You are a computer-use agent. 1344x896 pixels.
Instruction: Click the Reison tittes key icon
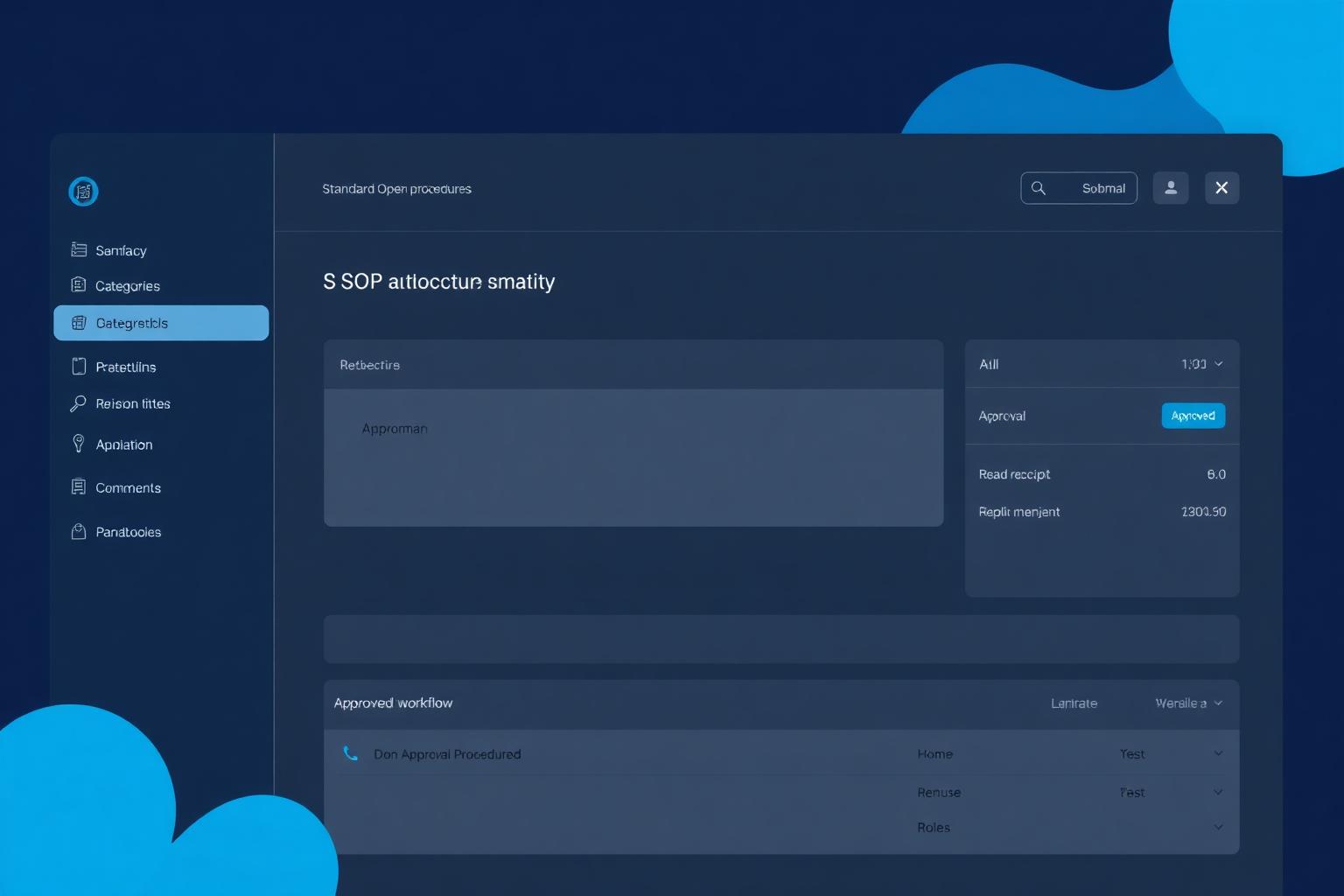(x=78, y=403)
